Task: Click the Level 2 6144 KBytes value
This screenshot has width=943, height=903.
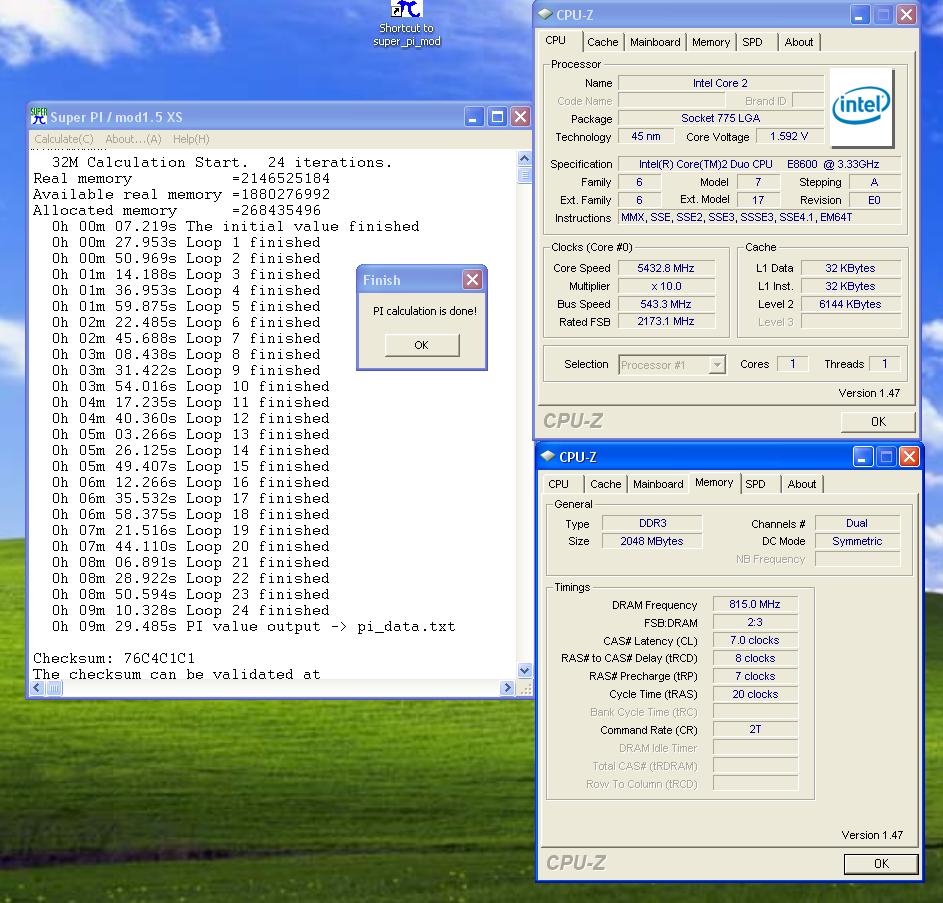Action: click(850, 304)
